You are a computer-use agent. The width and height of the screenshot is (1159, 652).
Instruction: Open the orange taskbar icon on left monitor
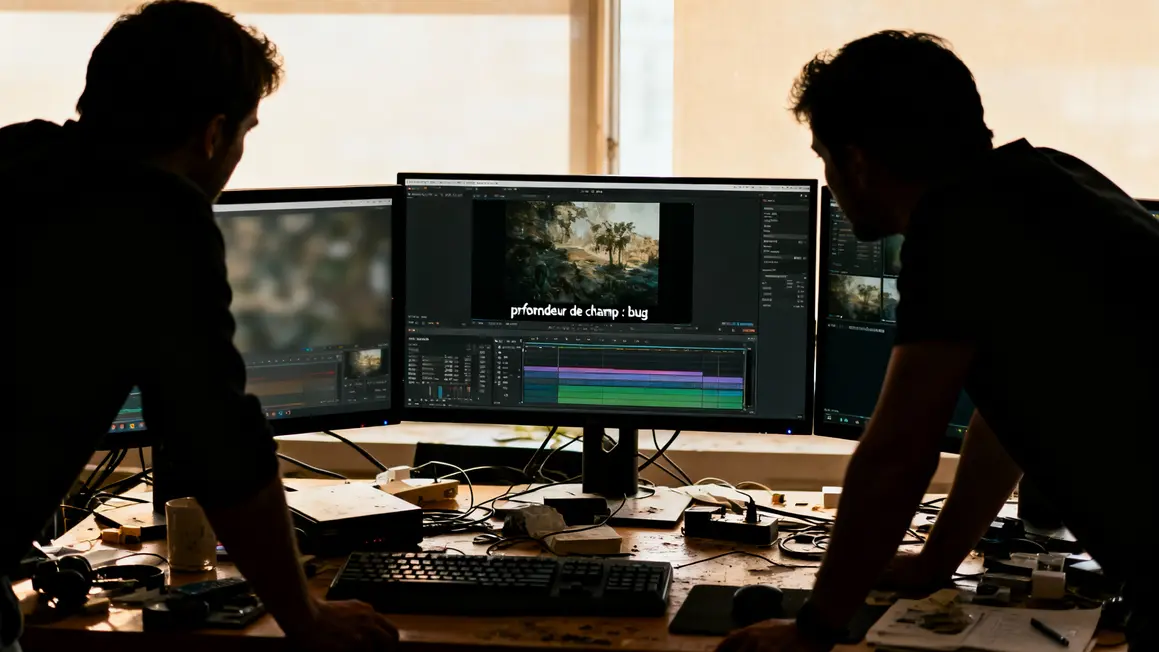point(273,414)
